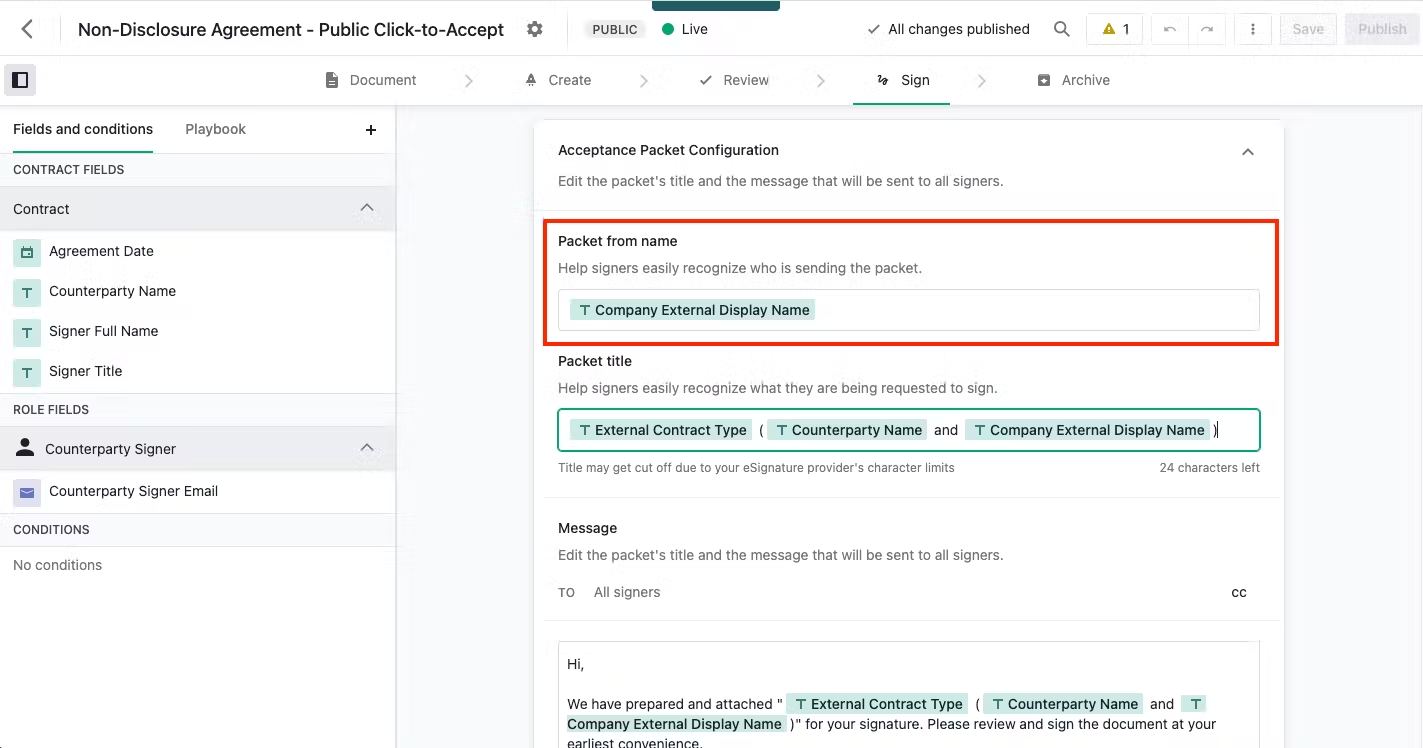Viewport: 1423px width, 748px height.
Task: Click the Document stage icon
Action: pyautogui.click(x=330, y=80)
